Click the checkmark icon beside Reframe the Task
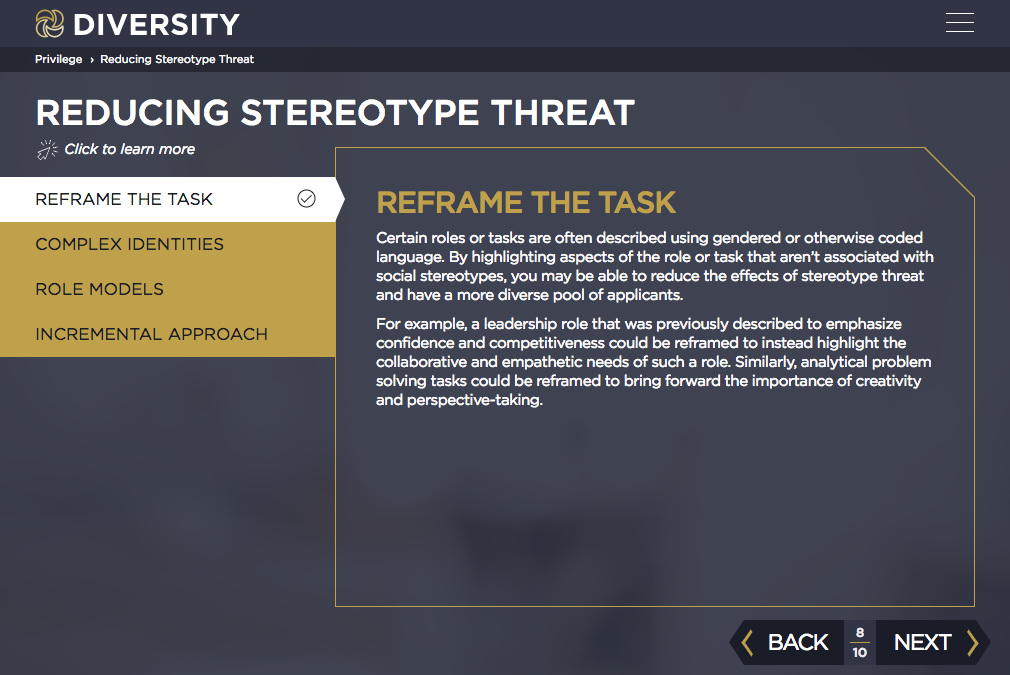 coord(306,198)
